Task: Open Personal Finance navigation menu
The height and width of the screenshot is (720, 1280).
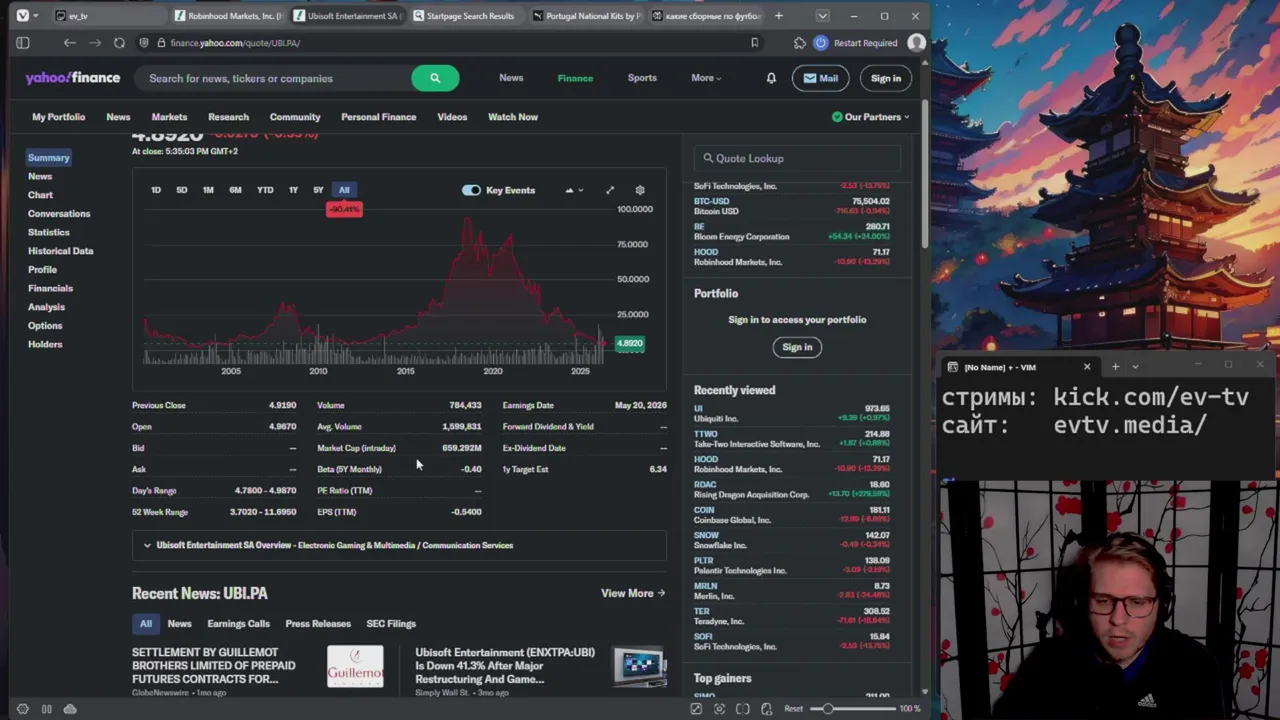Action: [x=378, y=117]
